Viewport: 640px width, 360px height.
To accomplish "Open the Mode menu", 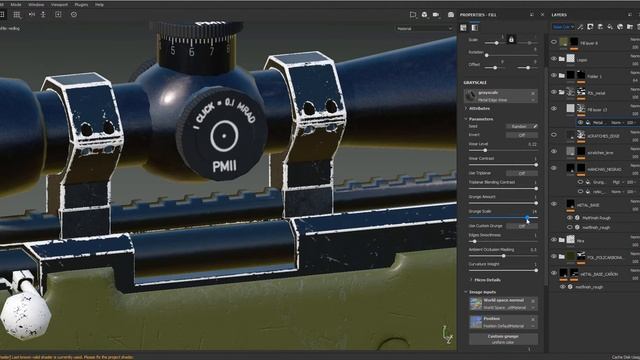I will (16, 4).
